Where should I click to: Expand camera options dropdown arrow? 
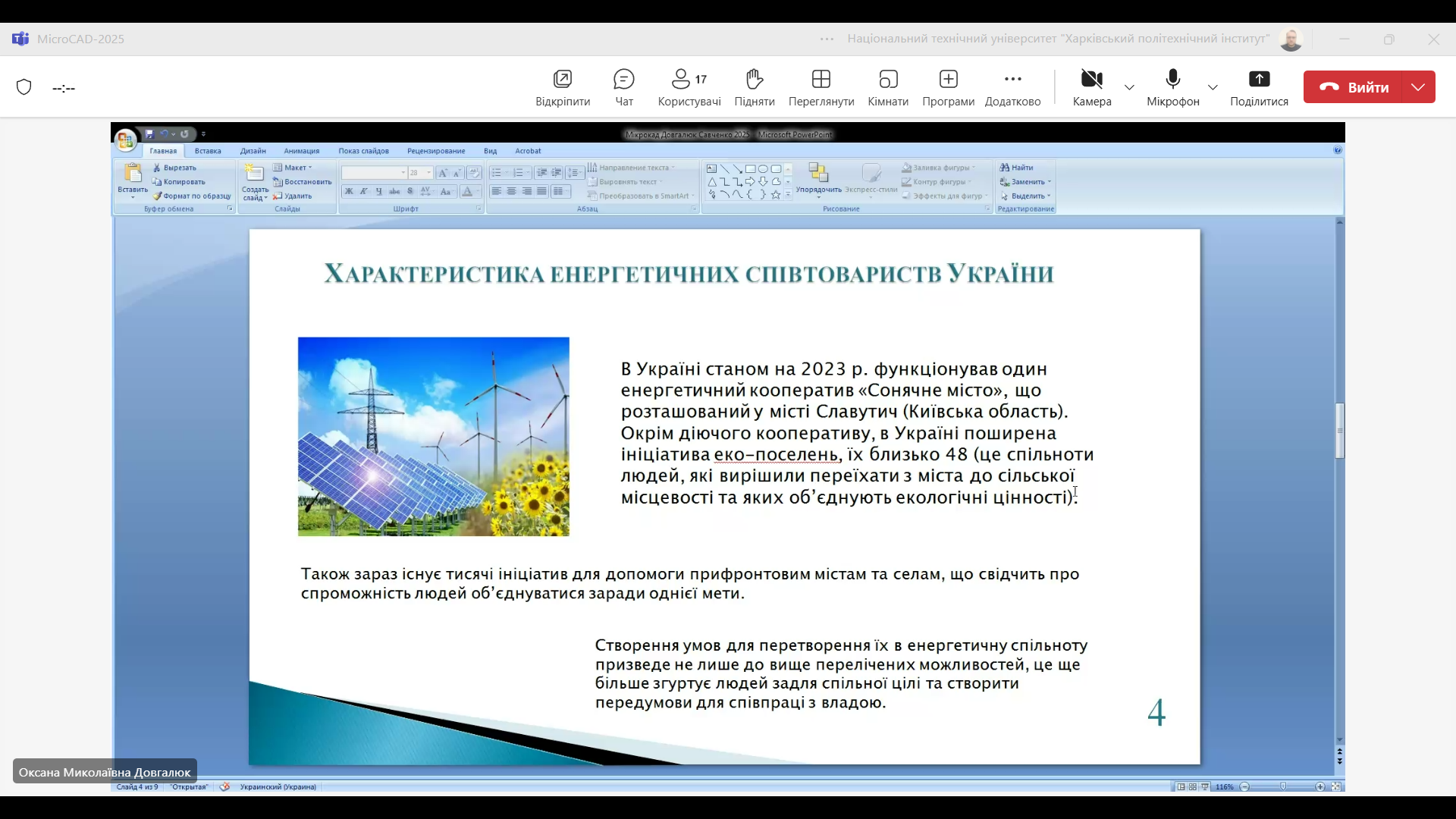1129,87
